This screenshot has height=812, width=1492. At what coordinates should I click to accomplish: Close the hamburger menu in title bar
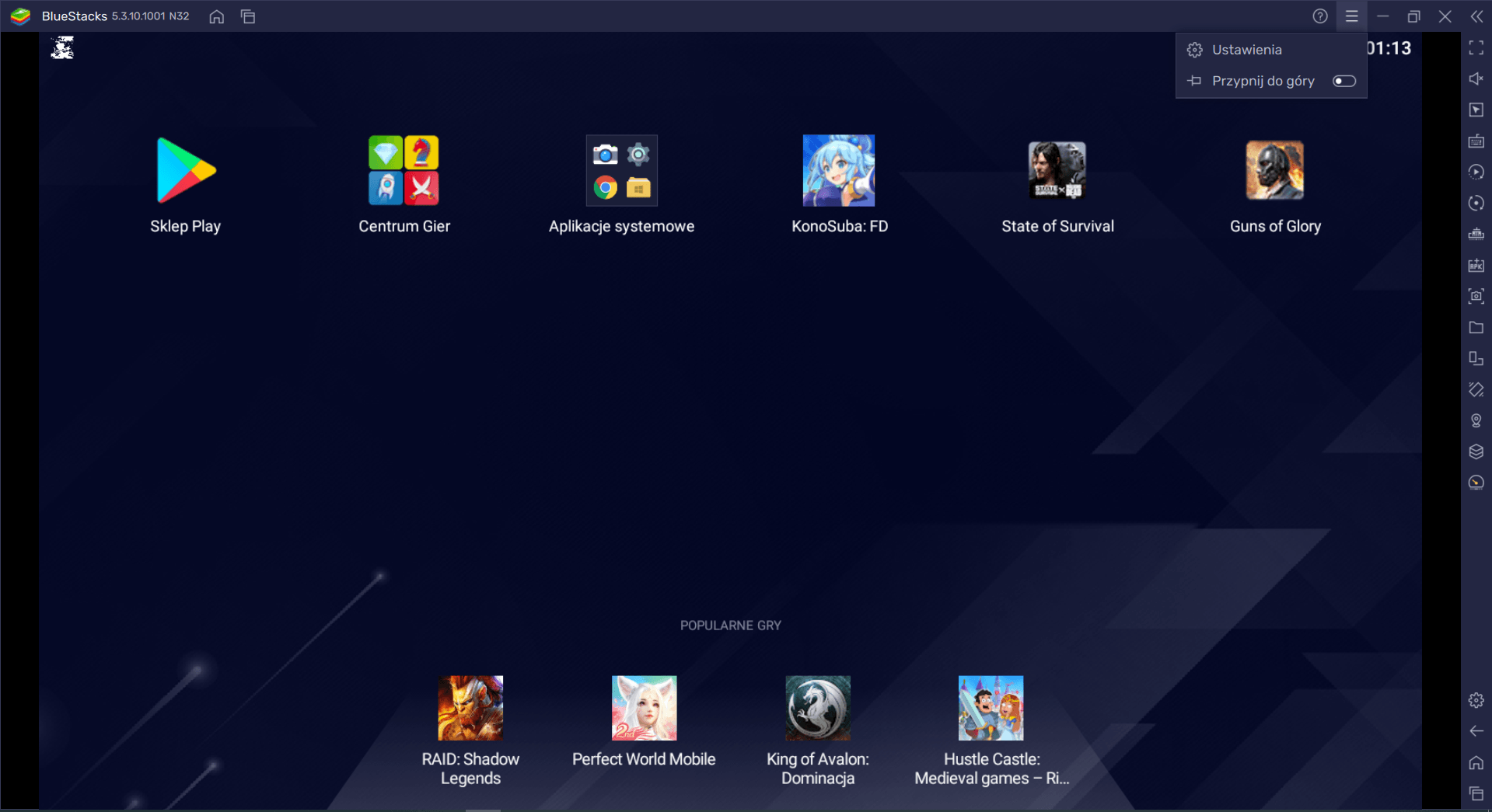(1352, 16)
